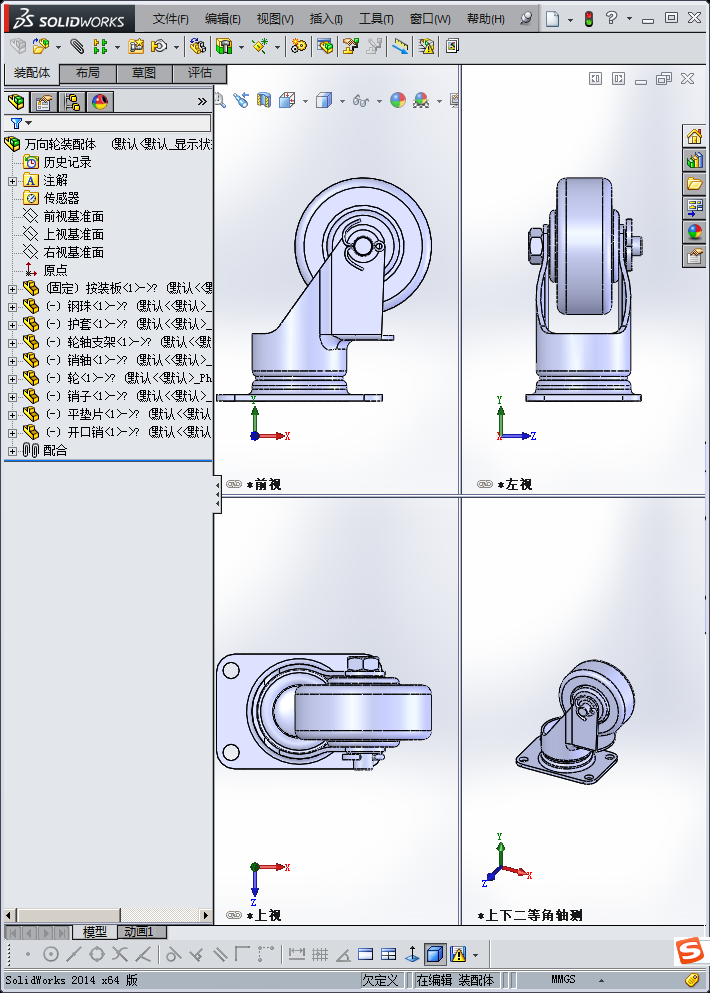Screen dimensions: 710x993
Task: Expand the 轮轴支架<1> component node
Action: tap(12, 343)
